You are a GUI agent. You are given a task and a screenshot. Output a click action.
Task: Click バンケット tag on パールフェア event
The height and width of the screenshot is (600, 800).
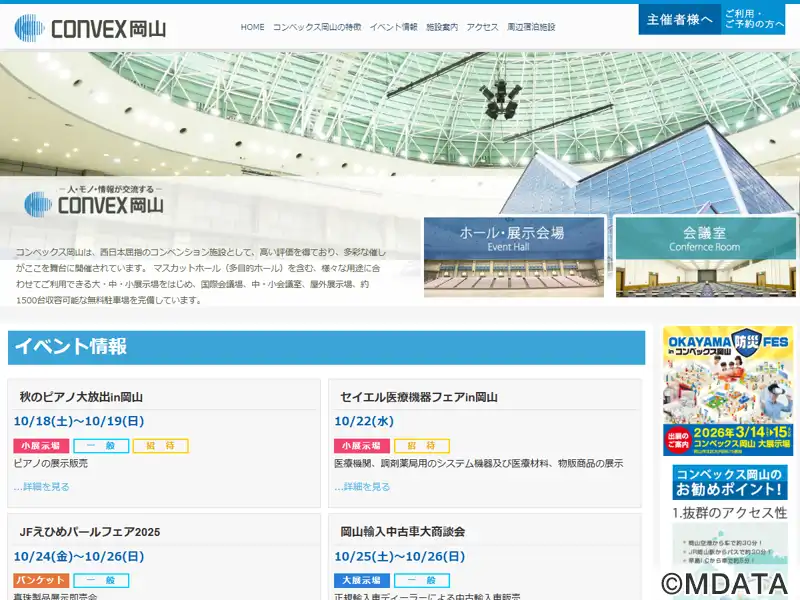41,581
